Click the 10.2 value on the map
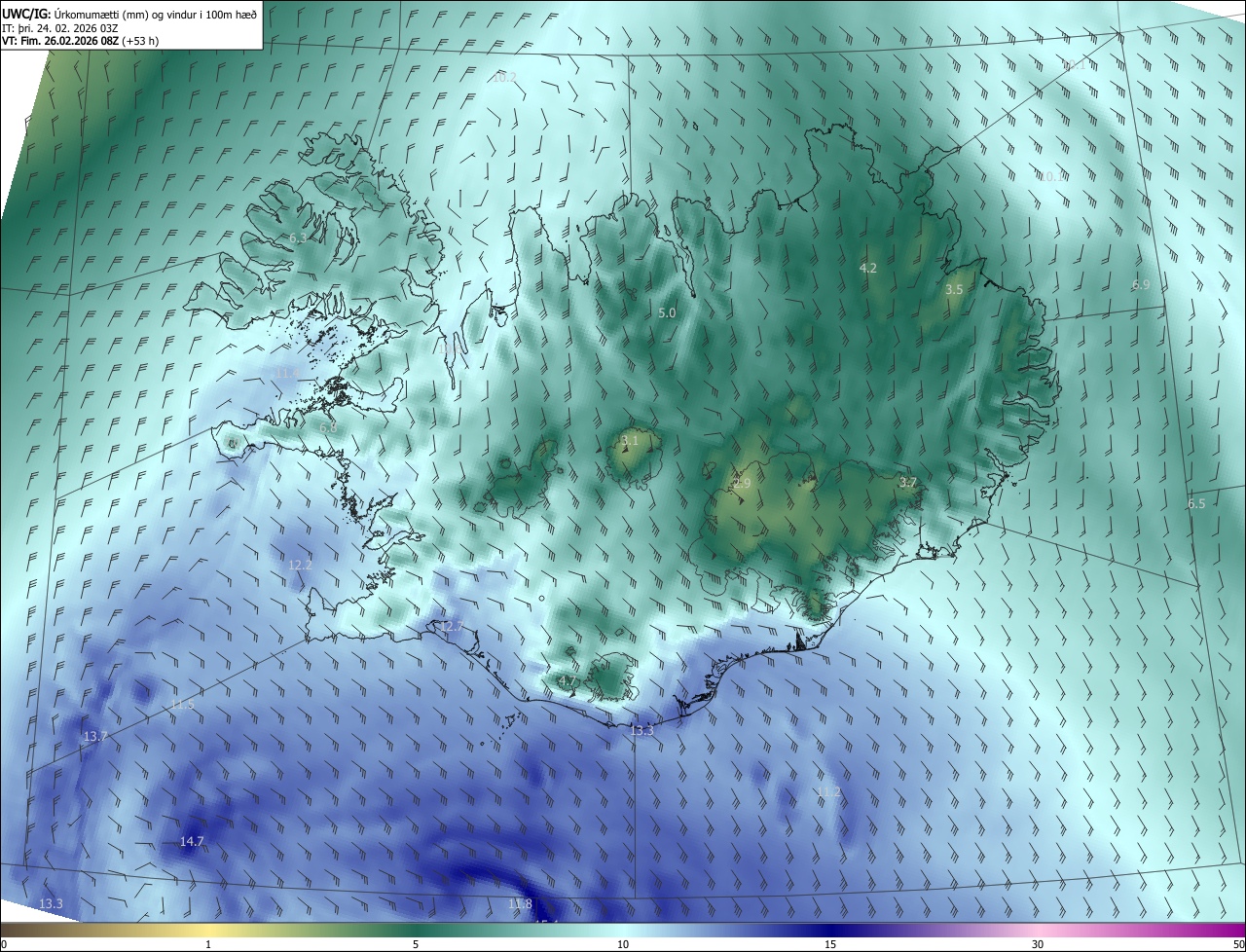1246x952 pixels. (x=504, y=77)
